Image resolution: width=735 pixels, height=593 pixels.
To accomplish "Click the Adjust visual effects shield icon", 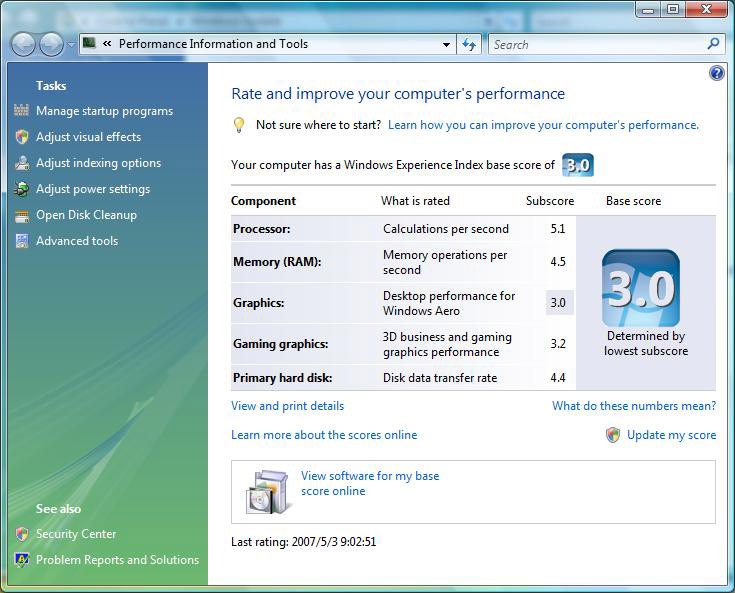I will (22, 137).
